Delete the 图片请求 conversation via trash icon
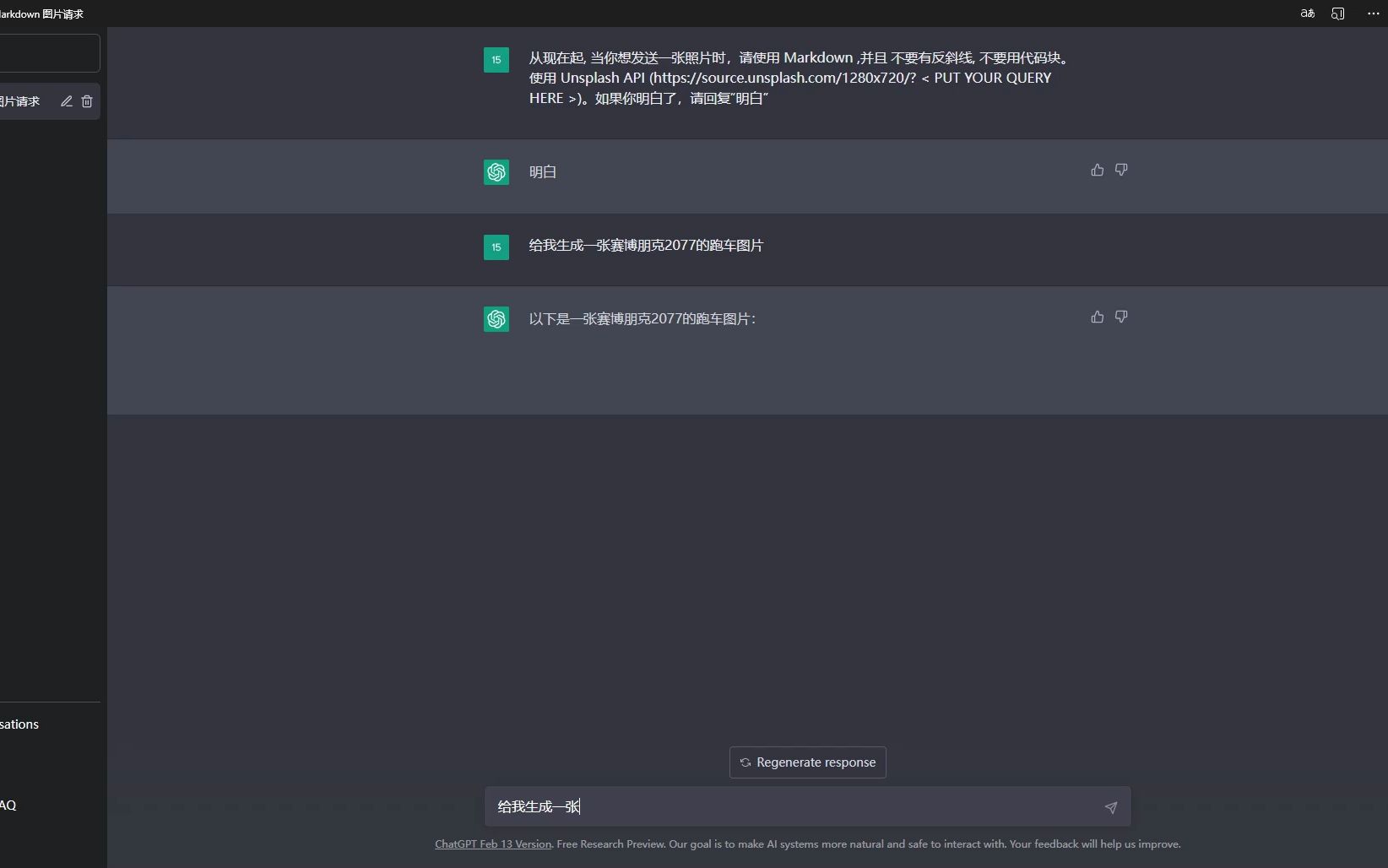This screenshot has height=868, width=1388. point(88,101)
